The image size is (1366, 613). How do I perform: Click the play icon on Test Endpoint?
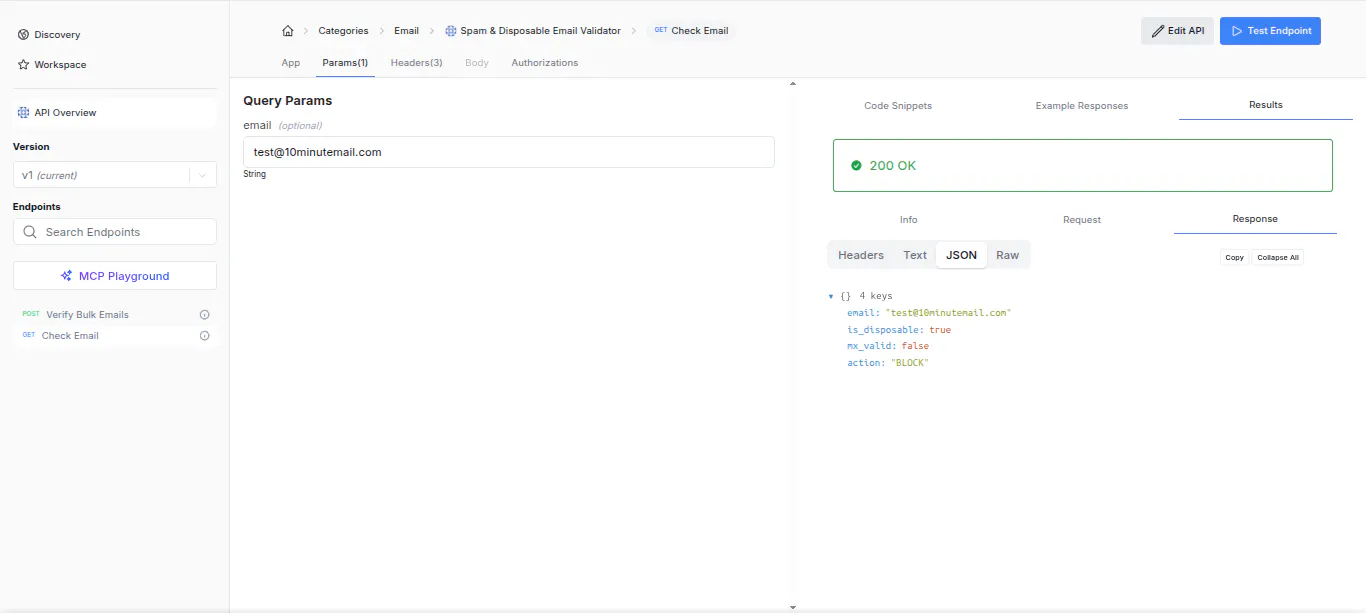[1237, 31]
